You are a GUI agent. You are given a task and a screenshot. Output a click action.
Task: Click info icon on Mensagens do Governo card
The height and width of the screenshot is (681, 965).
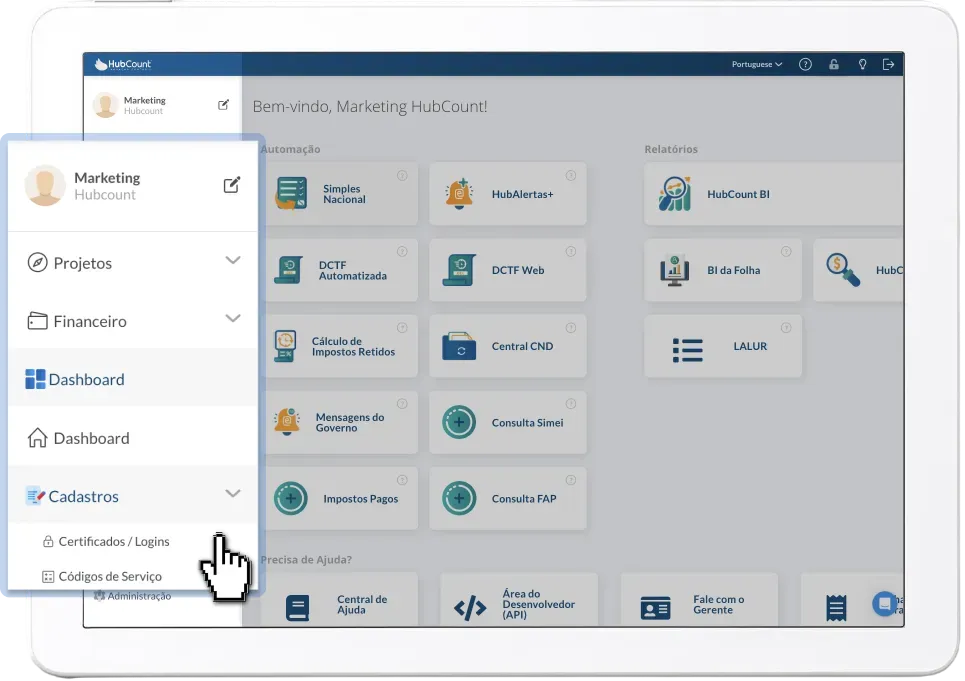tap(402, 404)
